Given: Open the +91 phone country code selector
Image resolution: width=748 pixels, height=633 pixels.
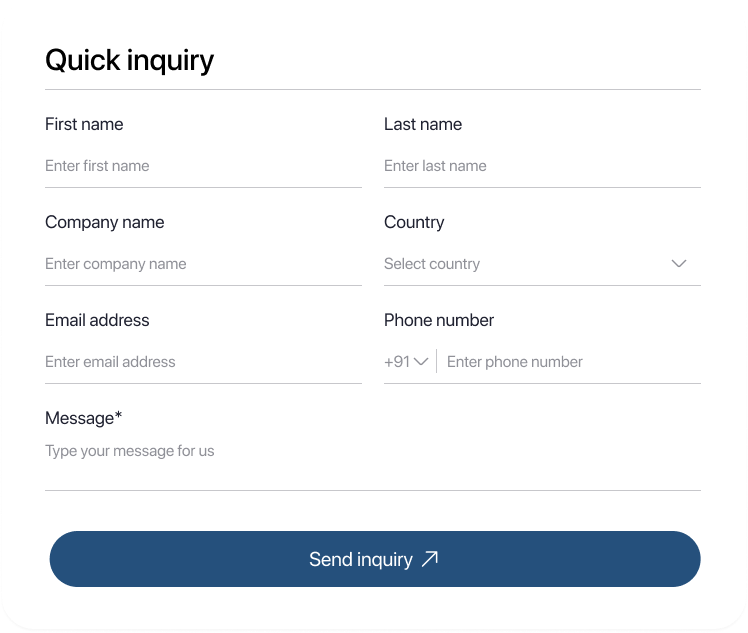Looking at the screenshot, I should (x=406, y=362).
